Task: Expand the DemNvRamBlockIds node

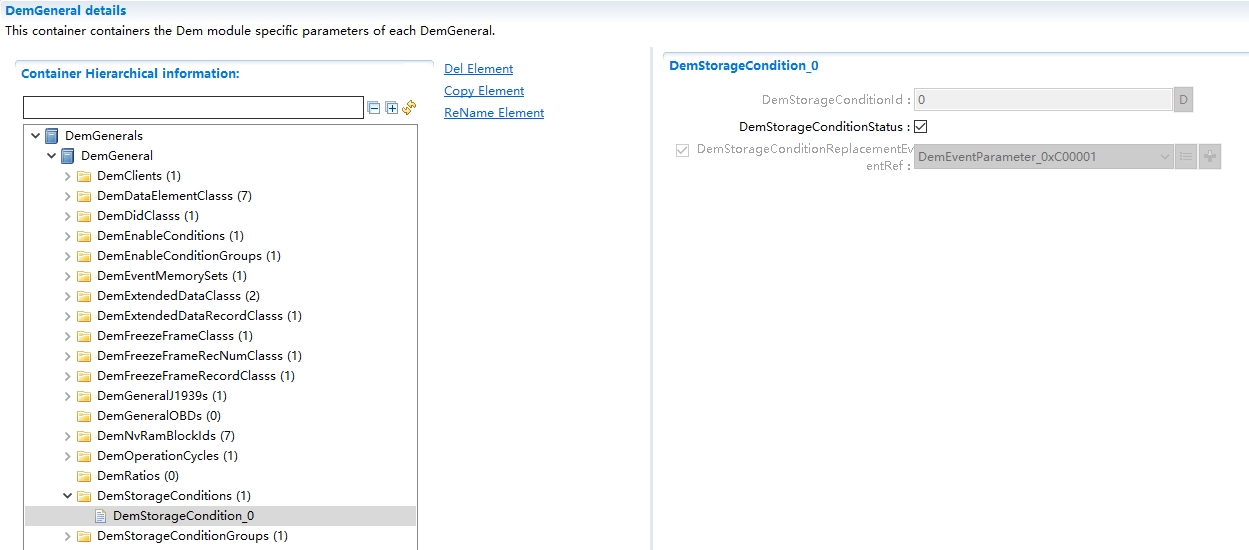Action: (68, 436)
